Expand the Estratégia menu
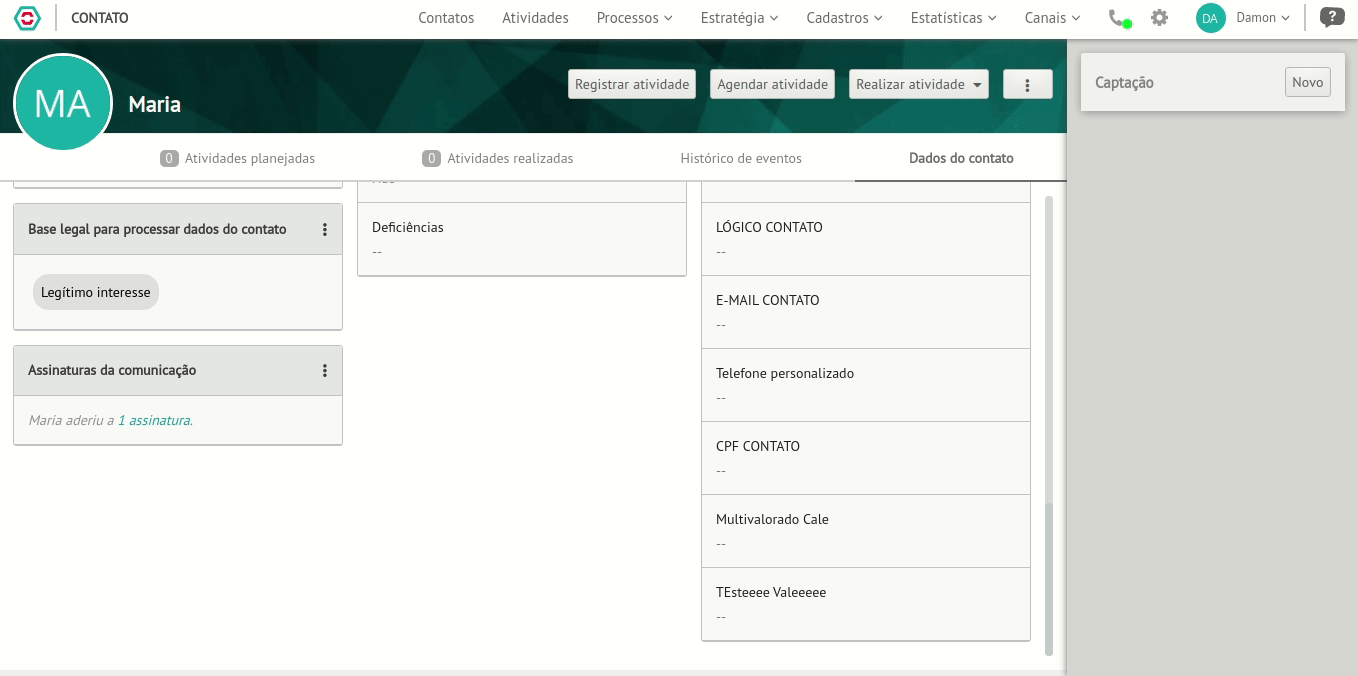The image size is (1358, 676). (x=739, y=18)
